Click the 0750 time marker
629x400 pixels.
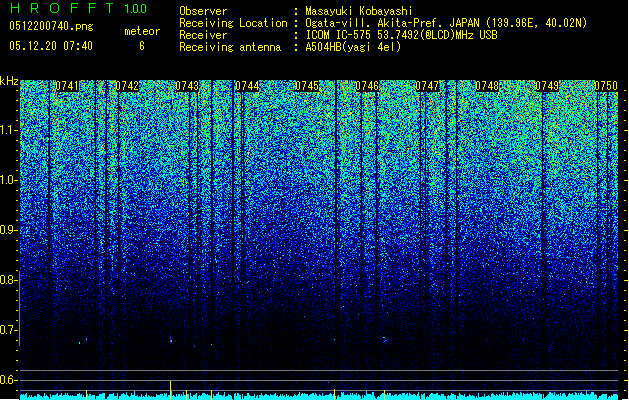point(606,86)
